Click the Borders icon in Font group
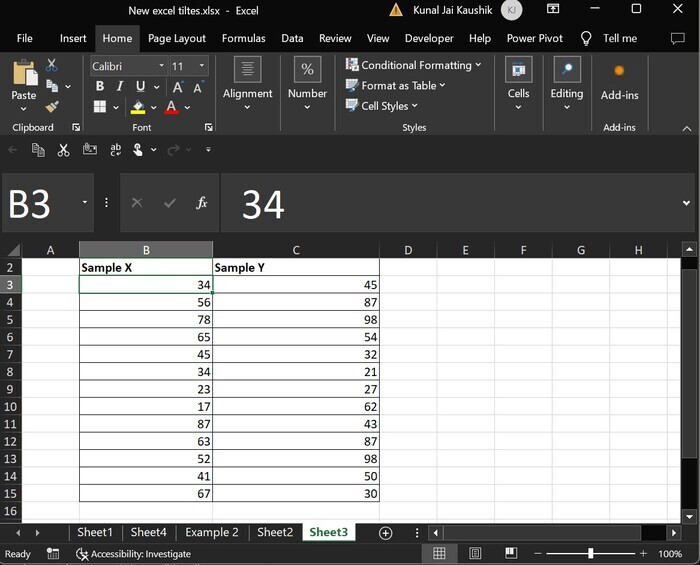The height and width of the screenshot is (565, 700). click(x=100, y=107)
